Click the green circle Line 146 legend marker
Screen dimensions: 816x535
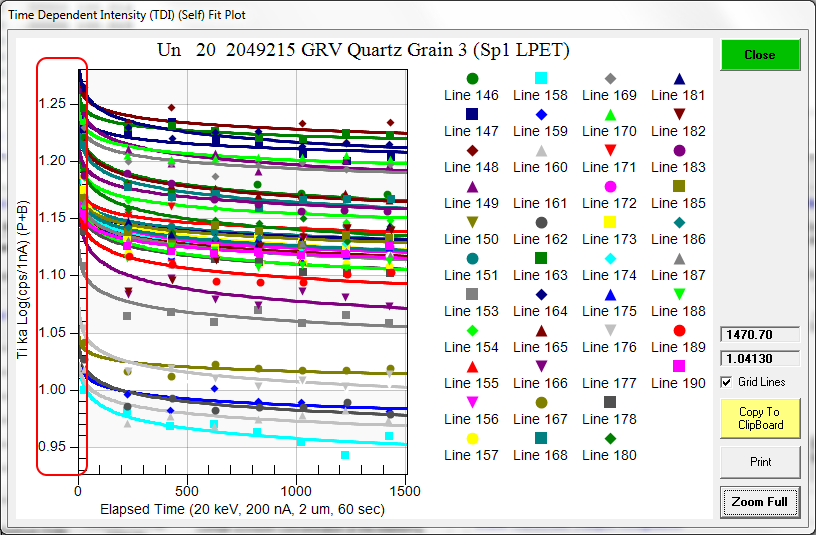click(472, 79)
